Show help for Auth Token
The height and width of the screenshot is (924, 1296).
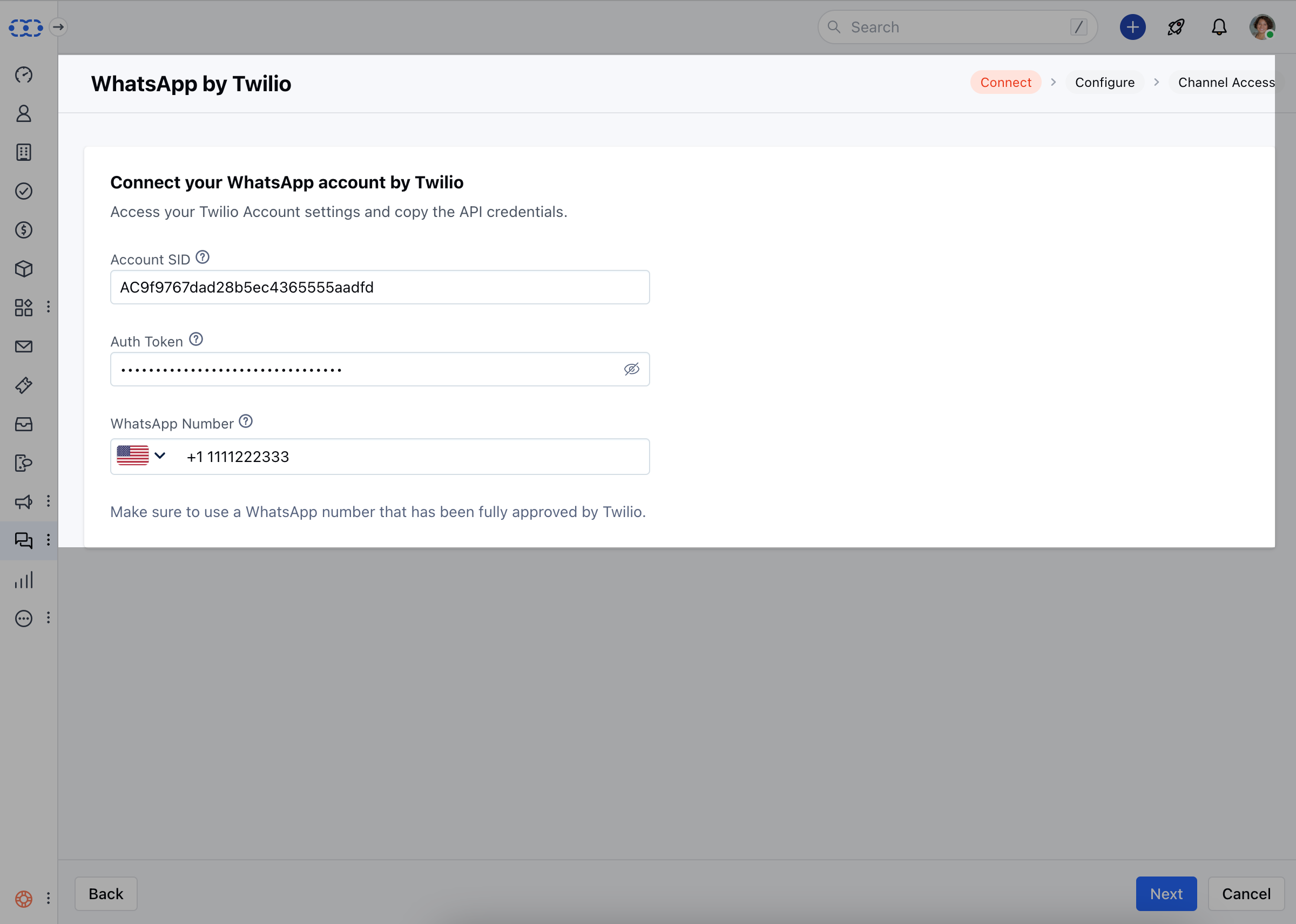click(196, 339)
